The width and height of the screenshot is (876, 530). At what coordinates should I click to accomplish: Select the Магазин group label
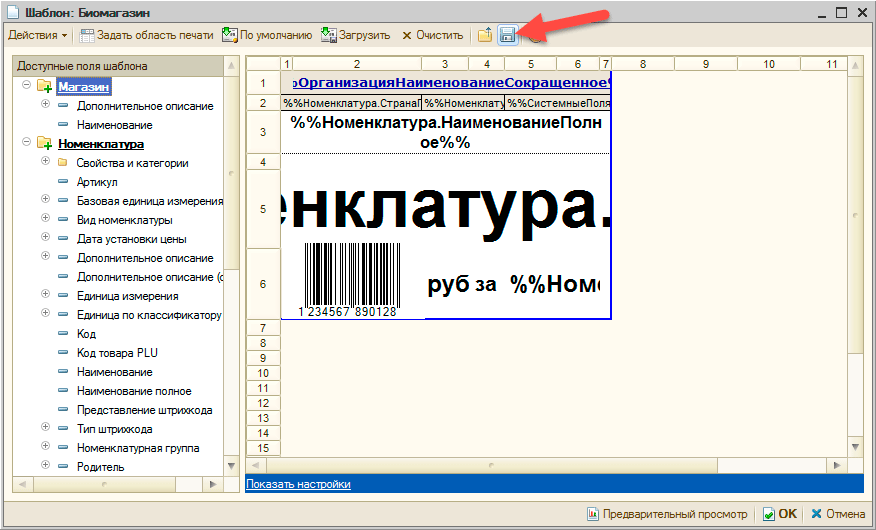pos(84,87)
